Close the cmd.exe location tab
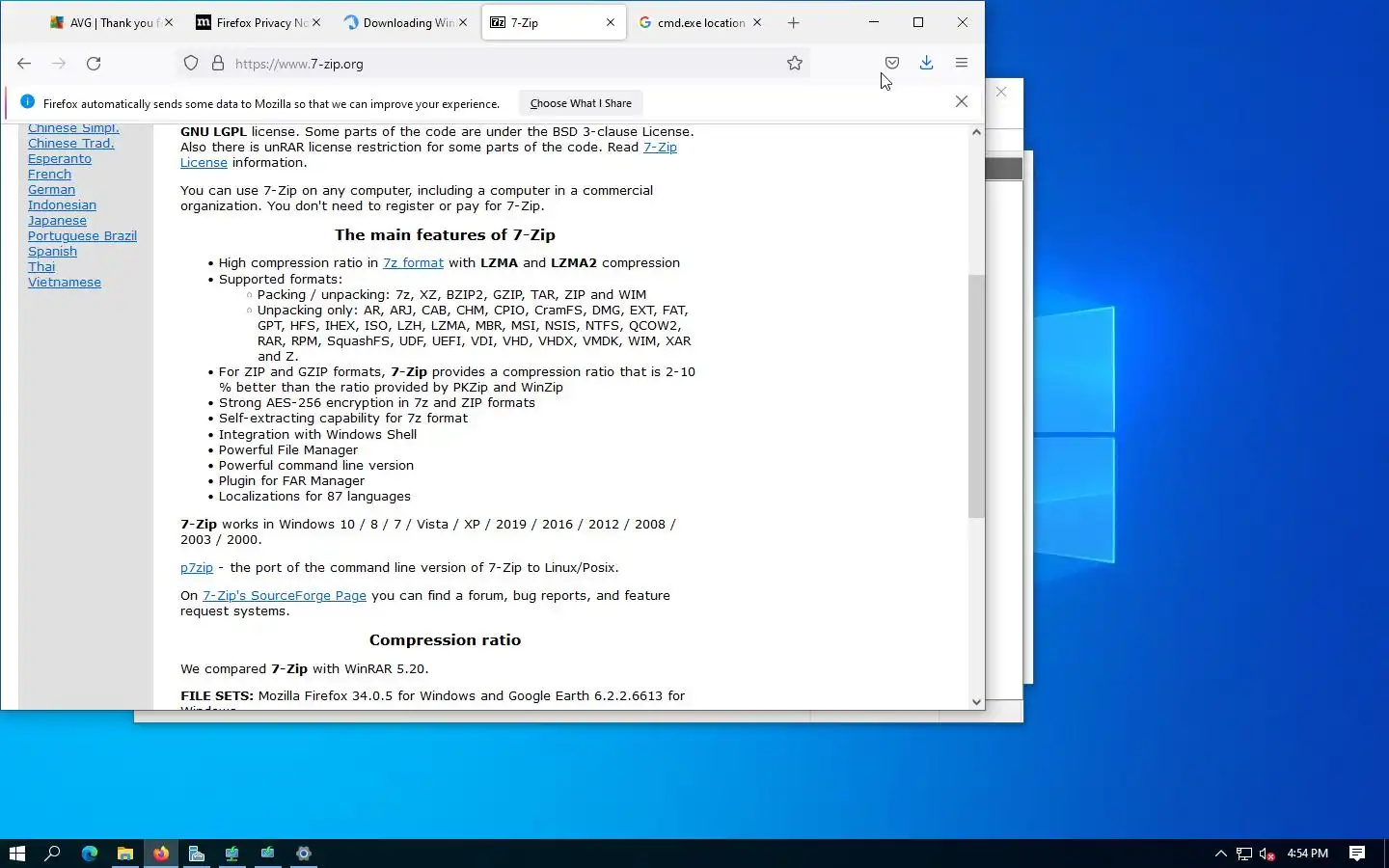The image size is (1389, 868). [757, 22]
